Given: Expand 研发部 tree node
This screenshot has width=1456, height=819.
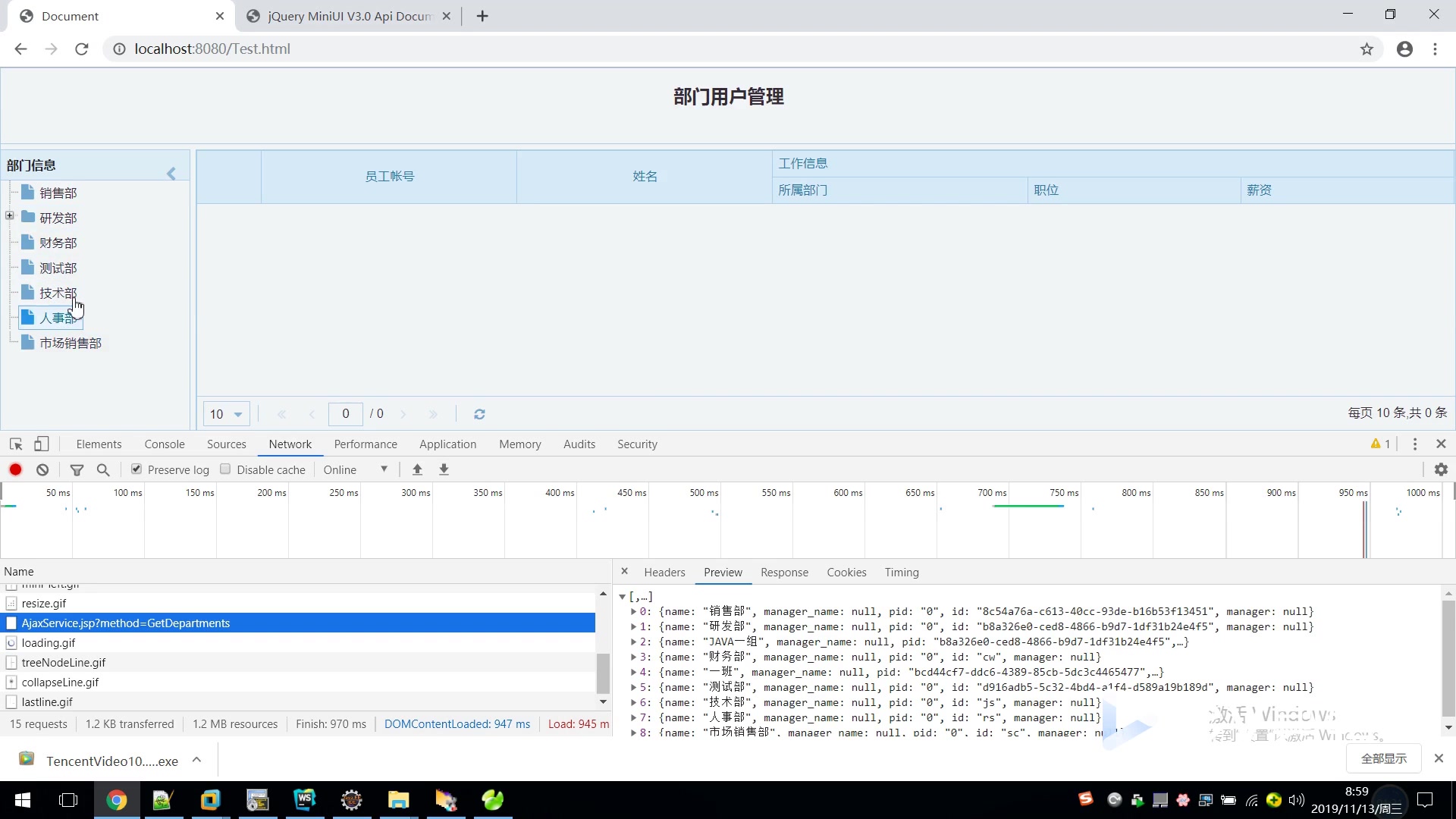Looking at the screenshot, I should click(9, 217).
